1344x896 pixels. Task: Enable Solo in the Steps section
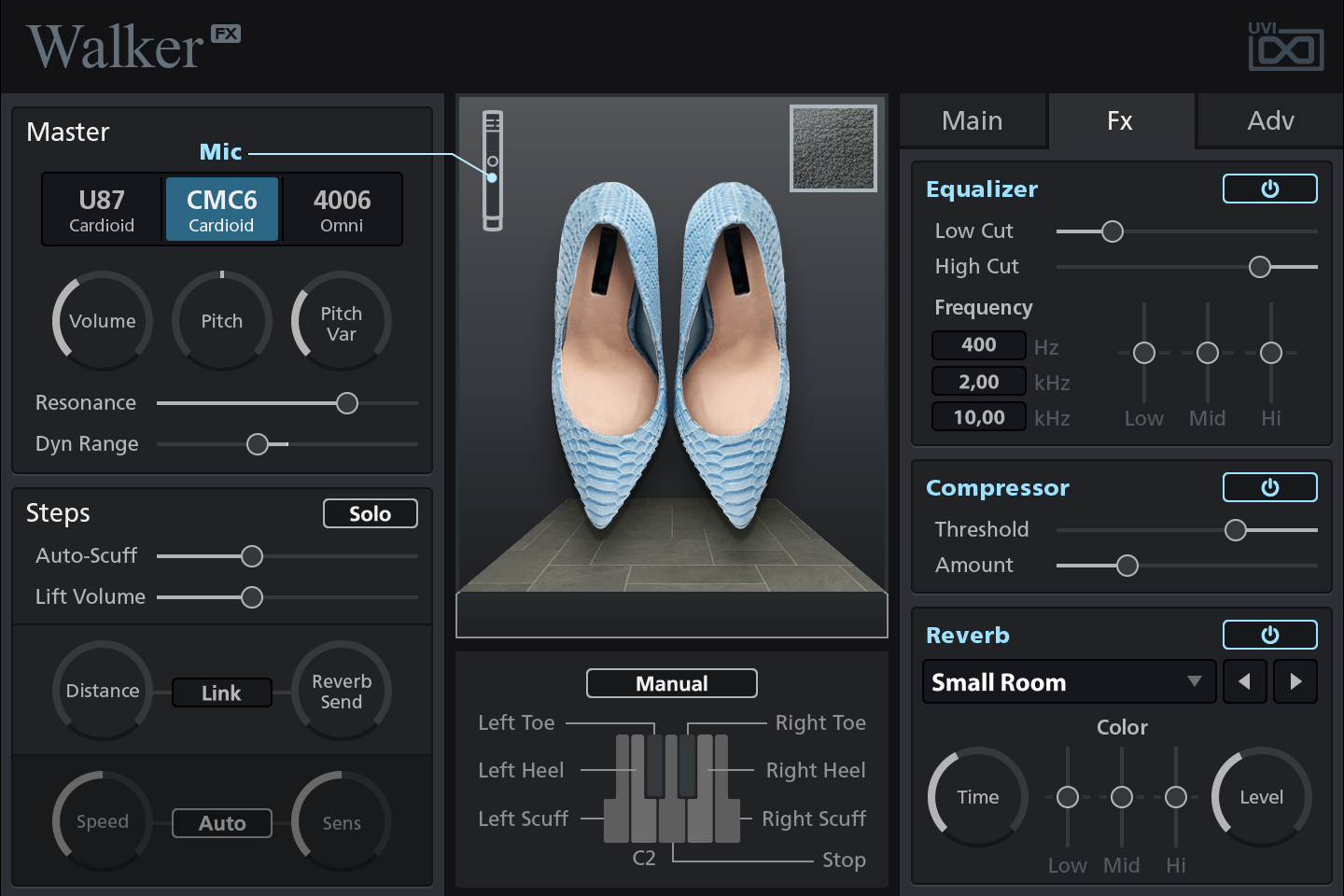(x=370, y=513)
